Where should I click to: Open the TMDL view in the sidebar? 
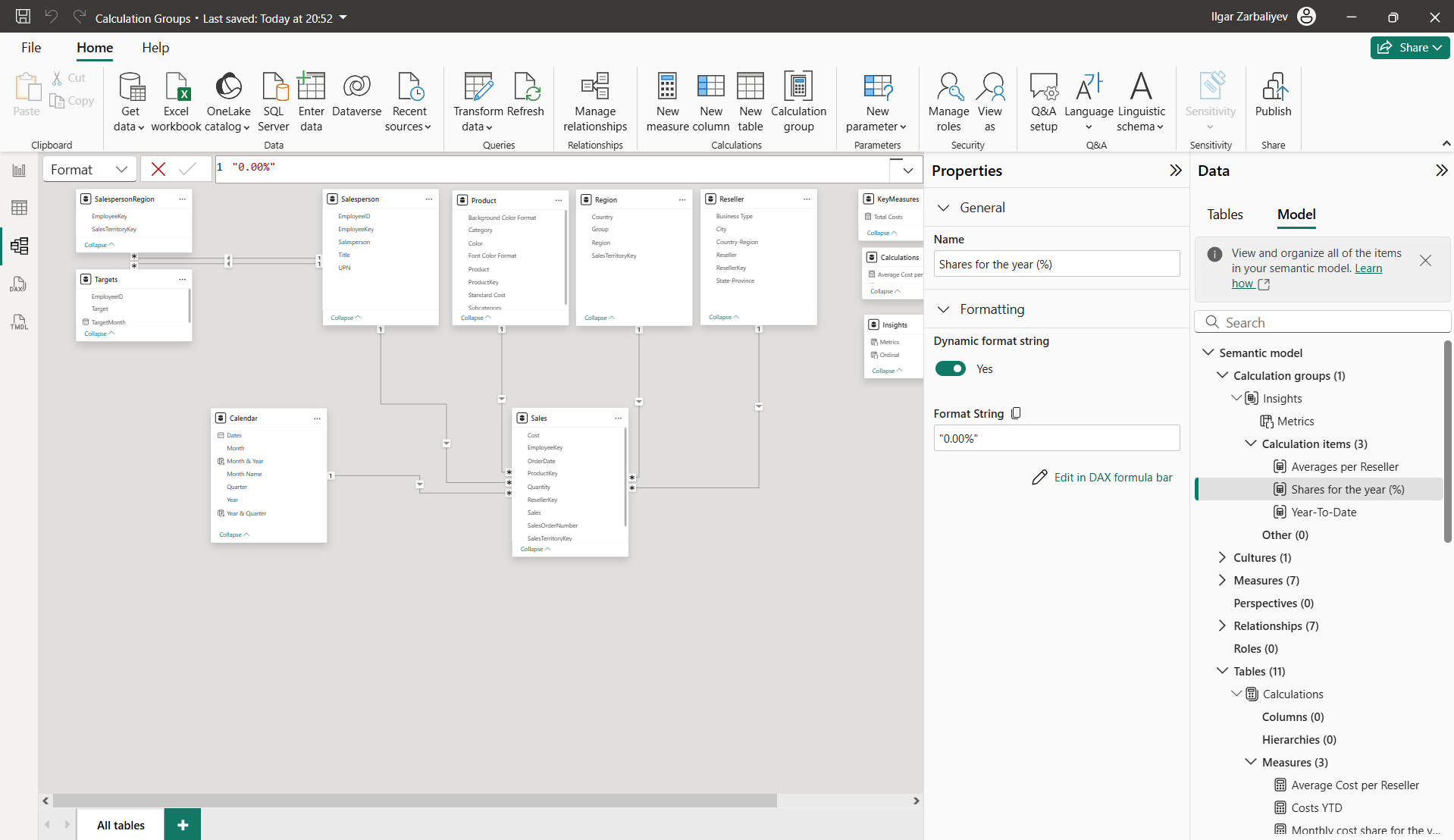tap(19, 322)
